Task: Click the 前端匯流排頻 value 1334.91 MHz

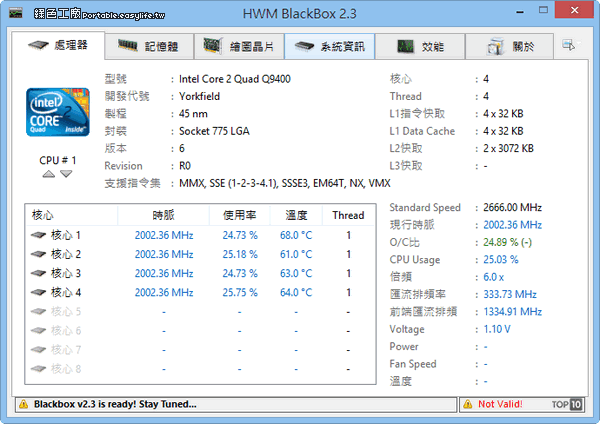Action: tap(512, 311)
